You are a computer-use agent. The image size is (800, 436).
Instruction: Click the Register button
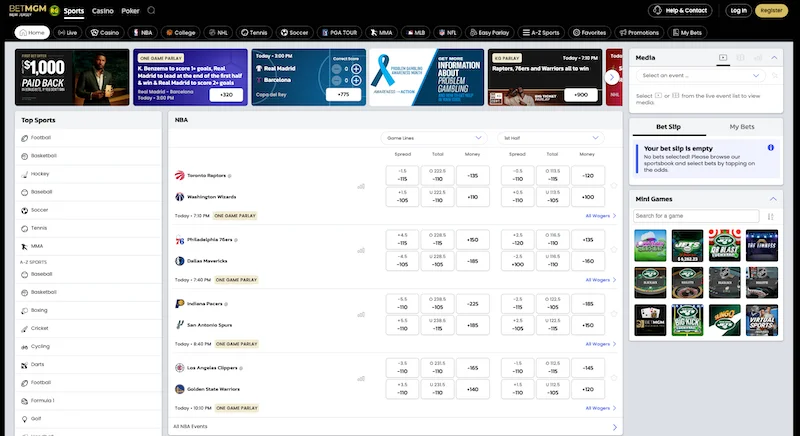point(770,11)
